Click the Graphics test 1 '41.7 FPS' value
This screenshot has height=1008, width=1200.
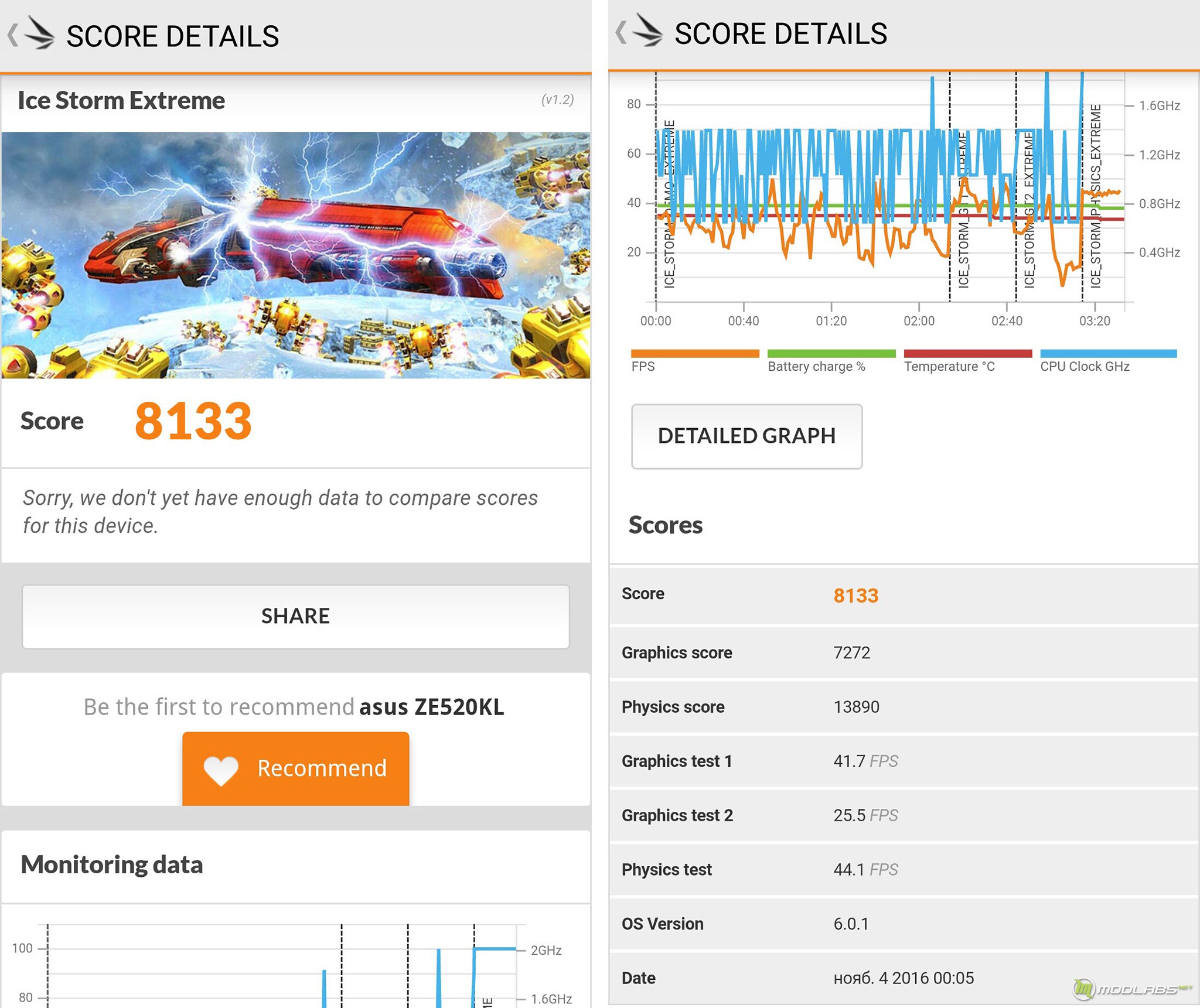pos(865,761)
